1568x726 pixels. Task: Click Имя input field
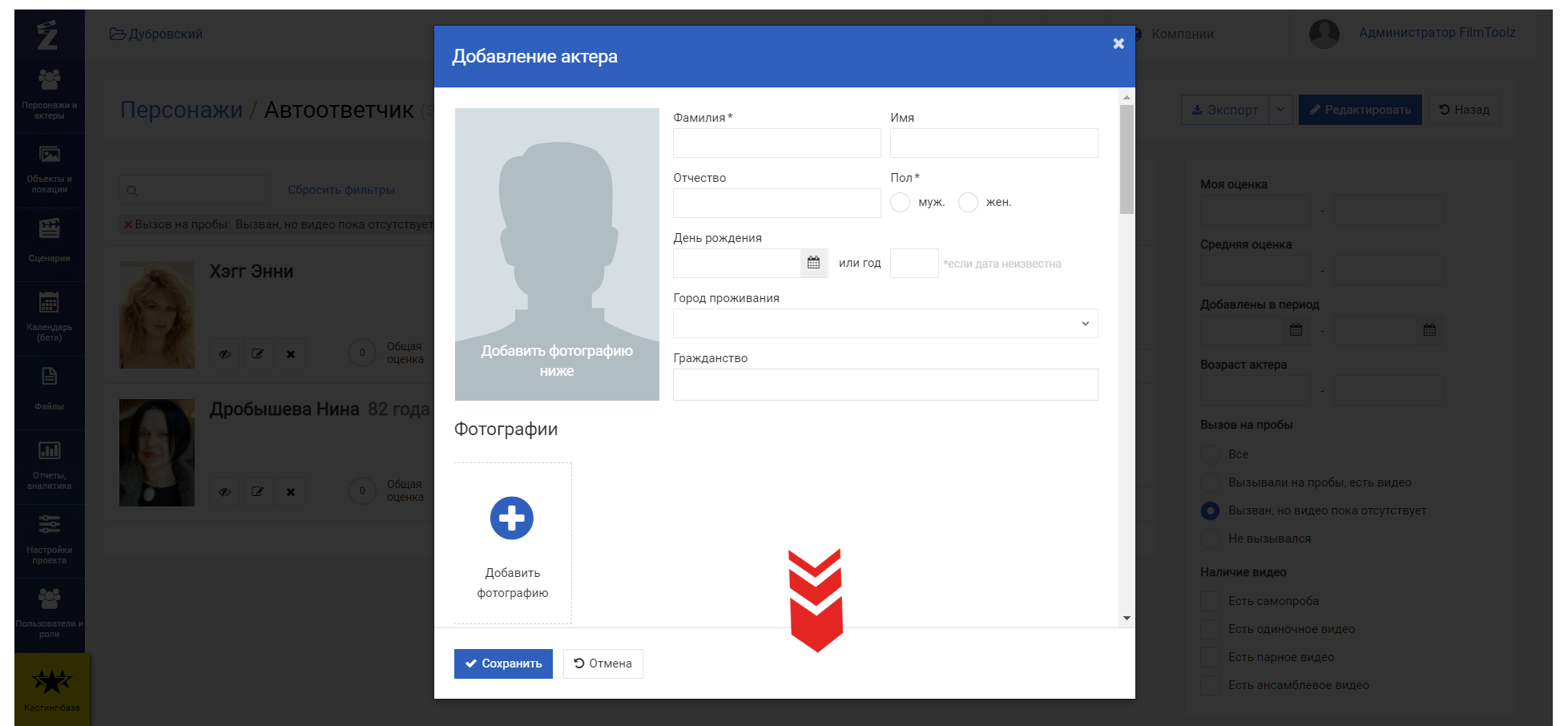994,143
